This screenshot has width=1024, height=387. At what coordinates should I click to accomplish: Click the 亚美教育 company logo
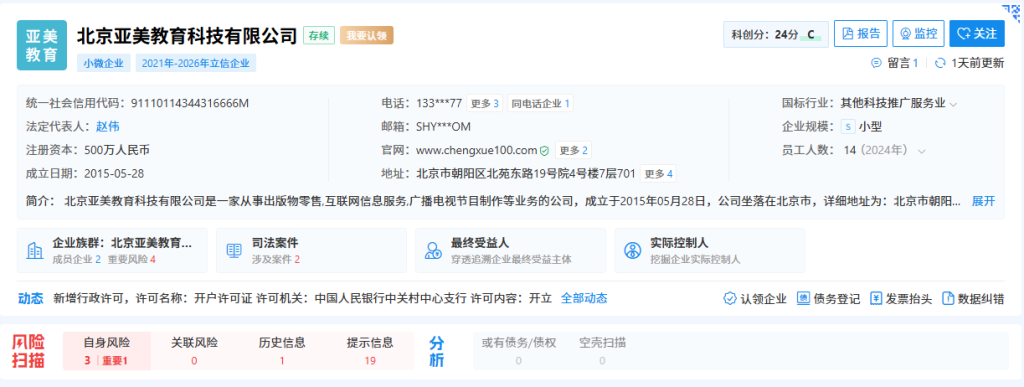click(x=42, y=45)
